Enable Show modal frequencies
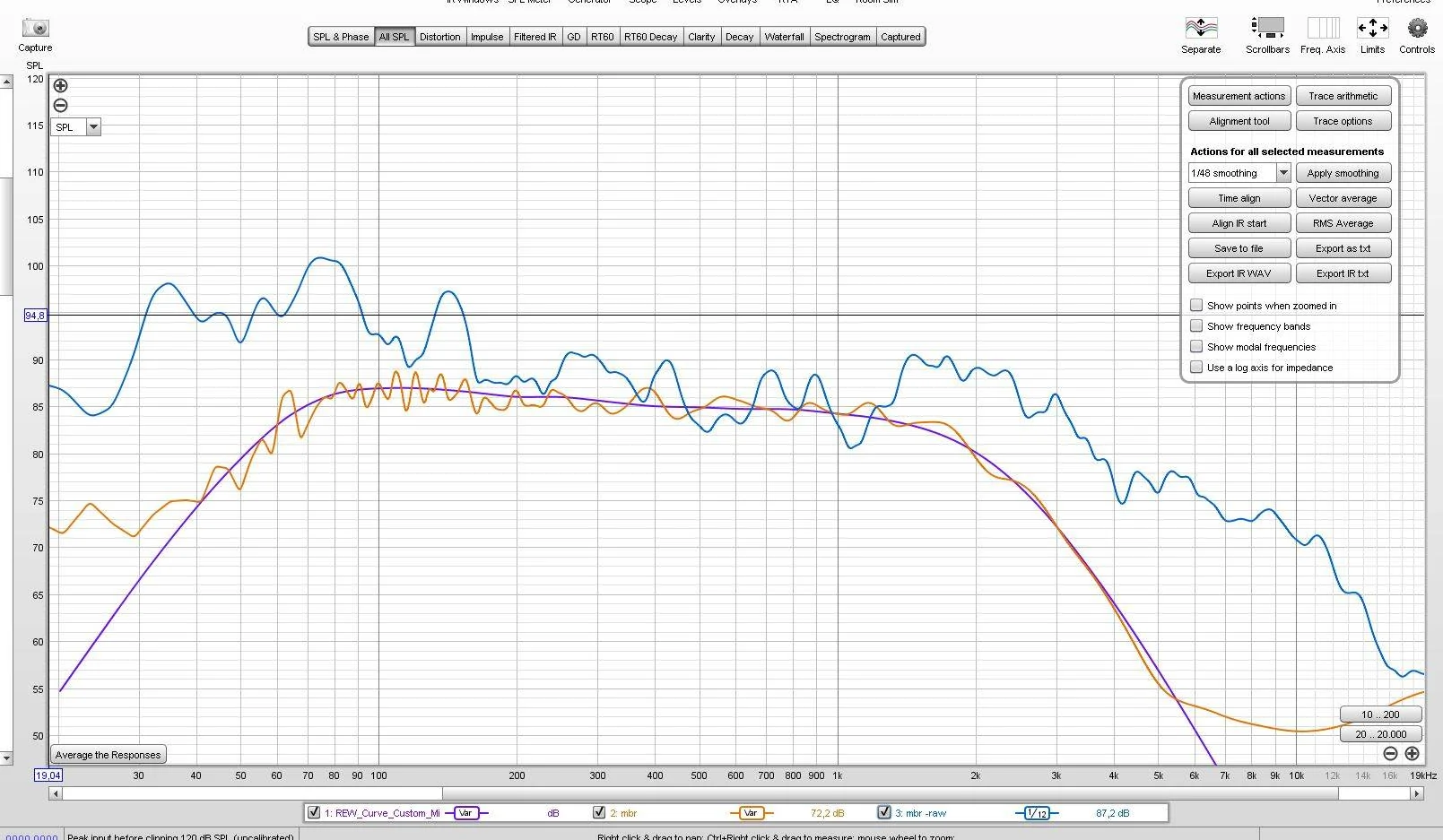 pos(1196,347)
